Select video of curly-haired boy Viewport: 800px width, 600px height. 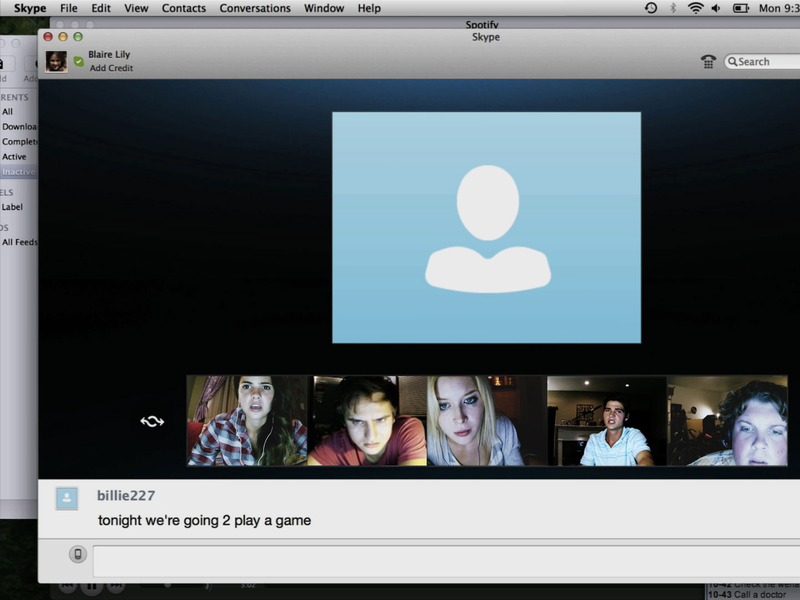click(727, 420)
